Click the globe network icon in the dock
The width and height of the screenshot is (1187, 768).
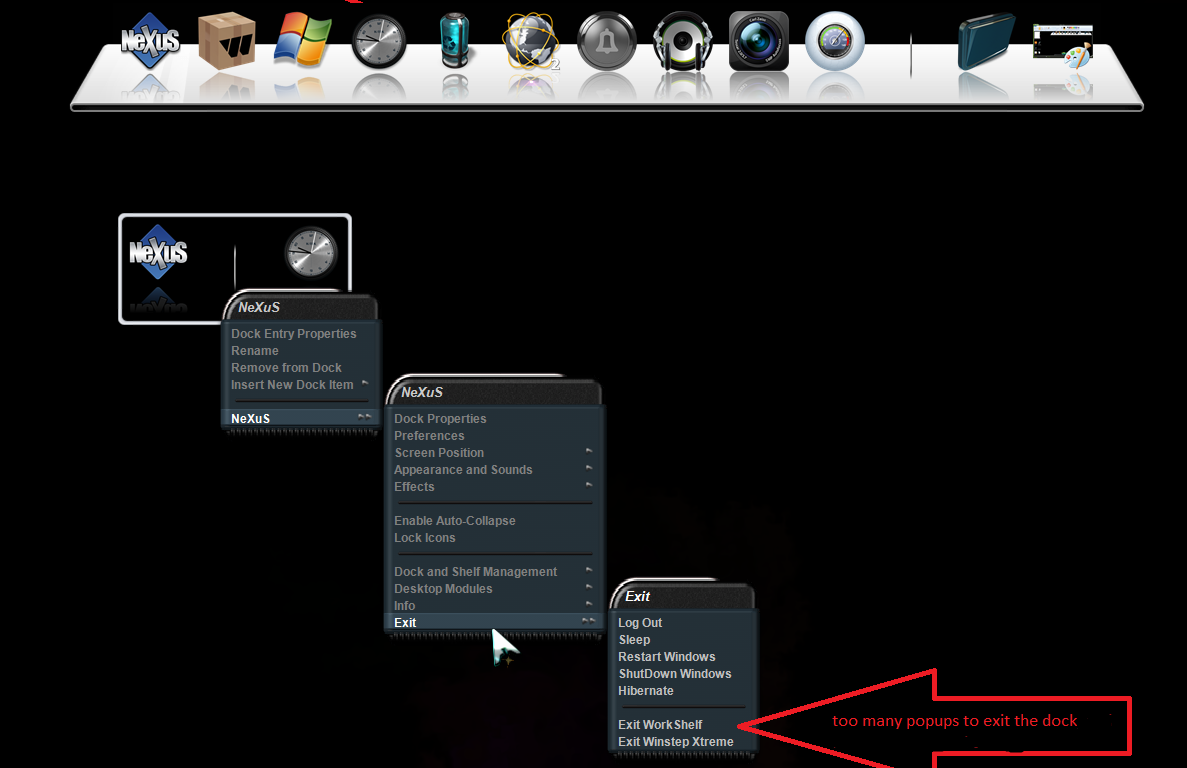click(531, 42)
